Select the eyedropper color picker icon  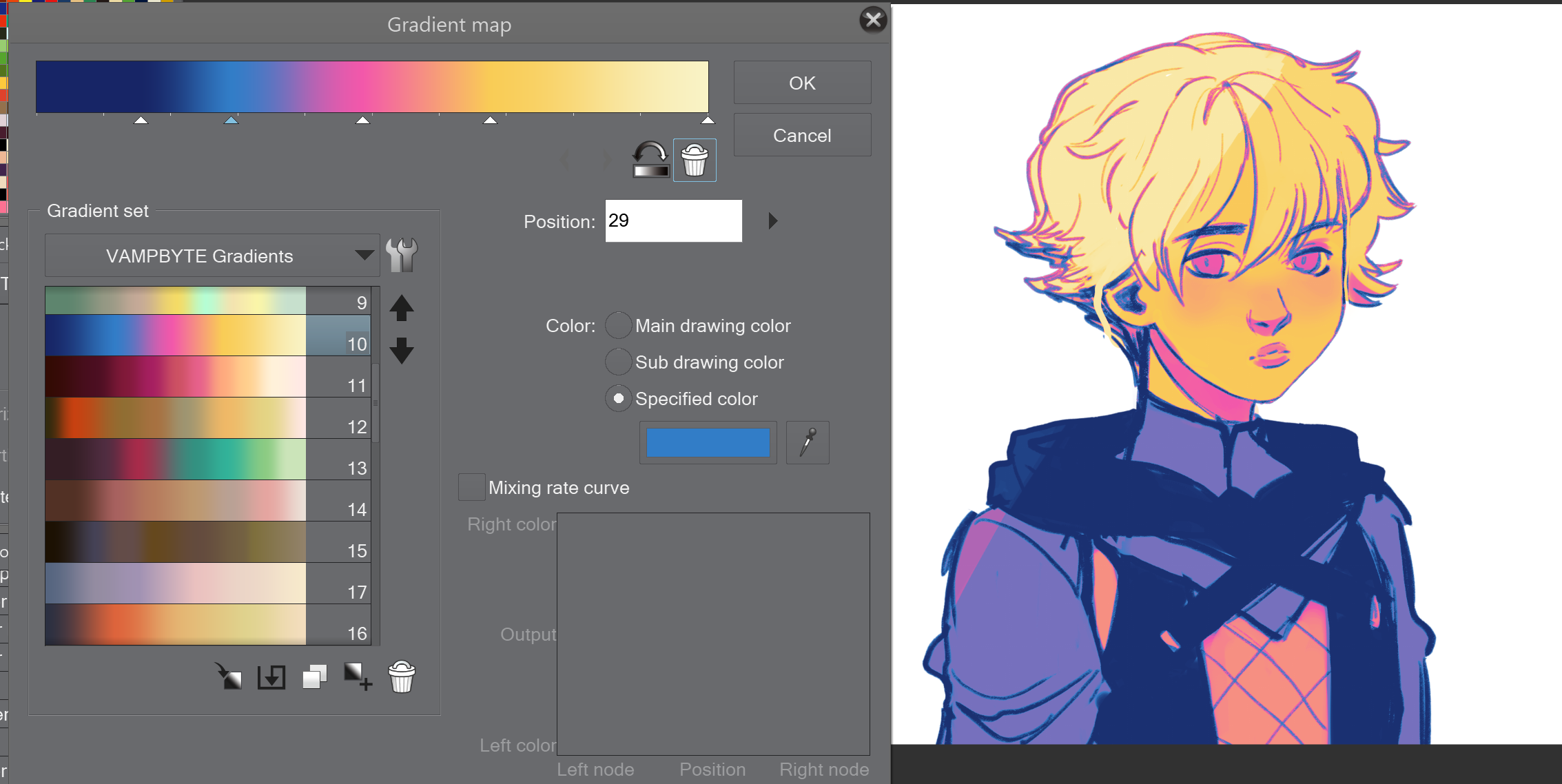[x=807, y=443]
